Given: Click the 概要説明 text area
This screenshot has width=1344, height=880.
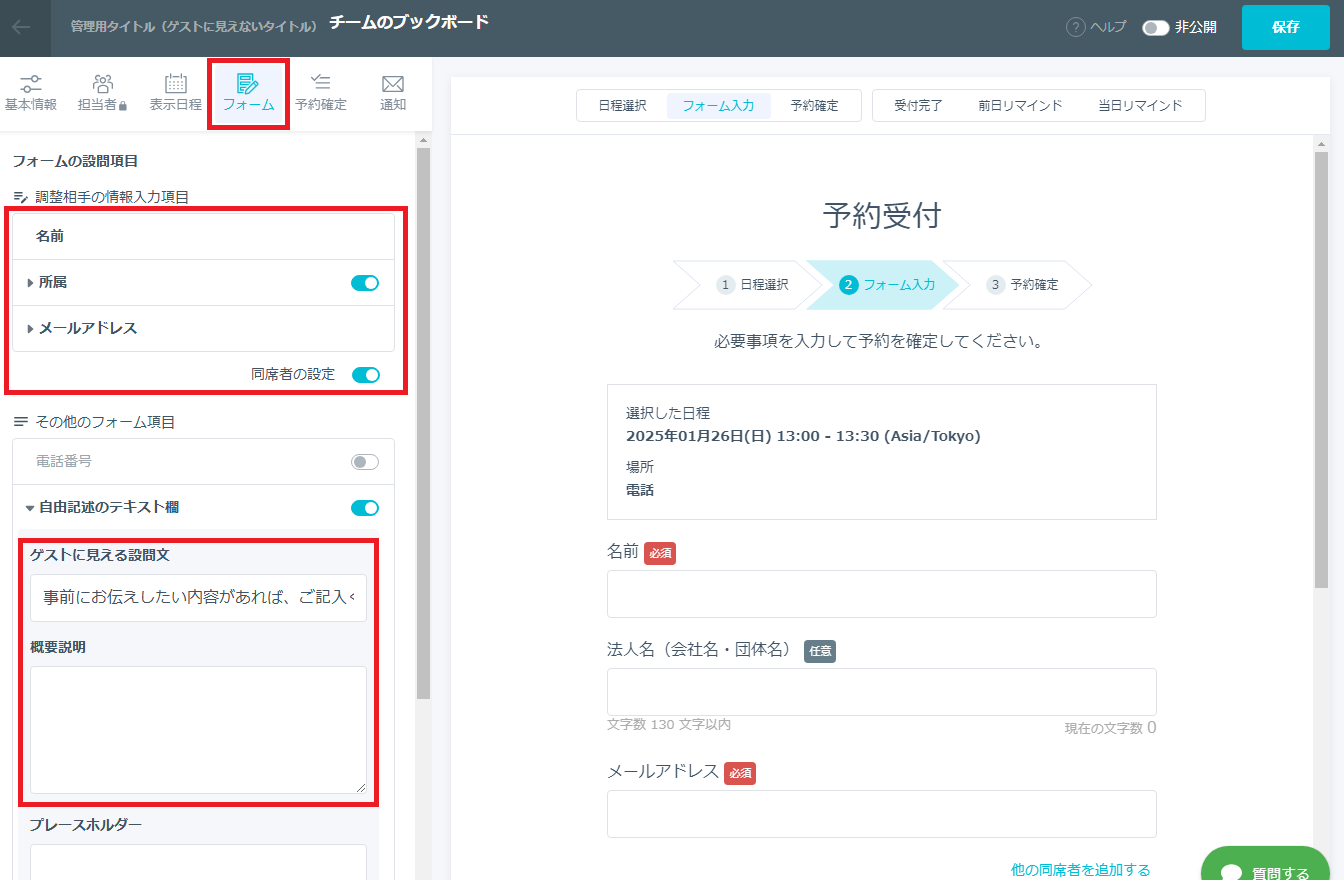Looking at the screenshot, I should [x=198, y=730].
